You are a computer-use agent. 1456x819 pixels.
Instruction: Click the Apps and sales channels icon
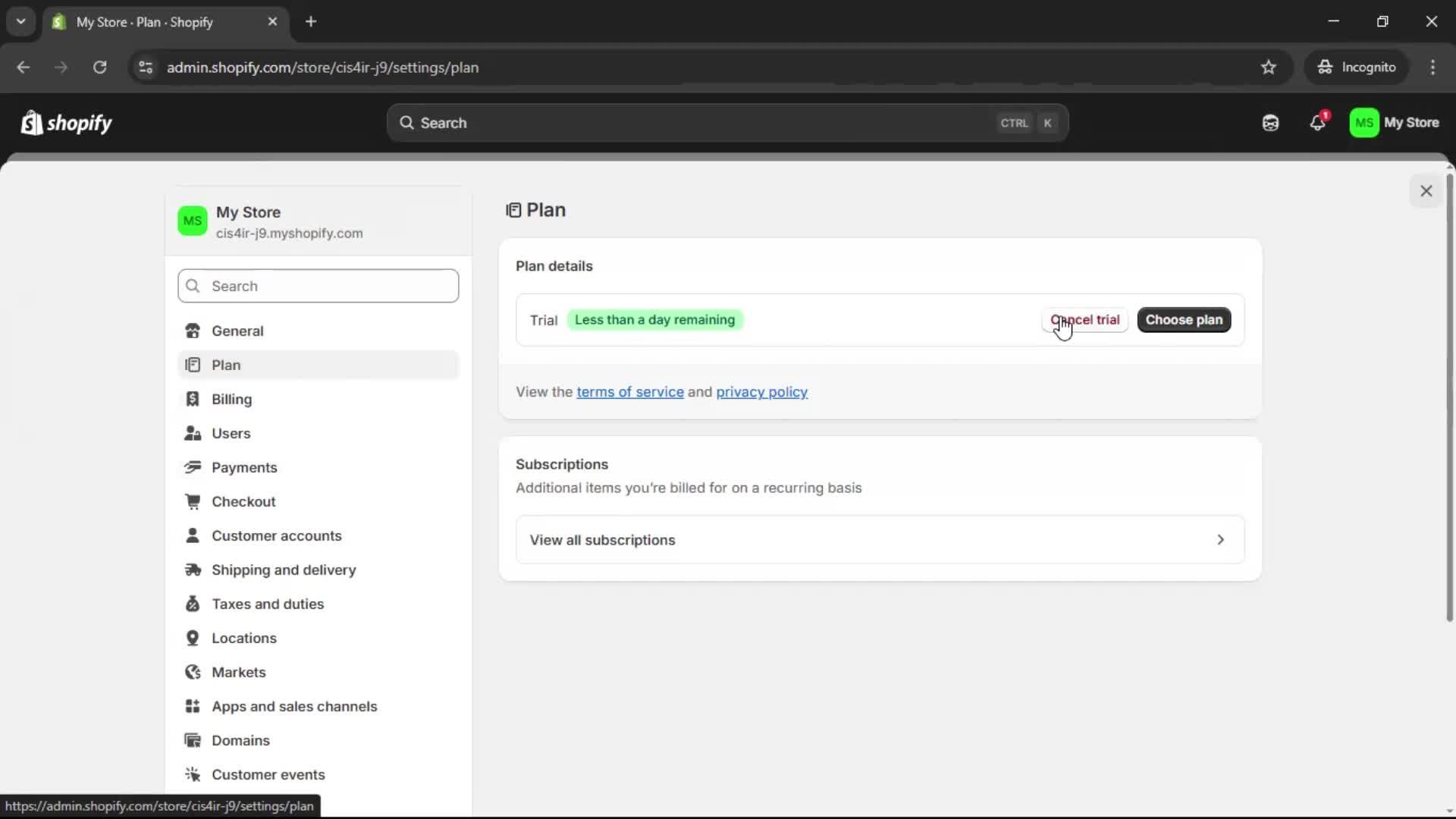(193, 707)
